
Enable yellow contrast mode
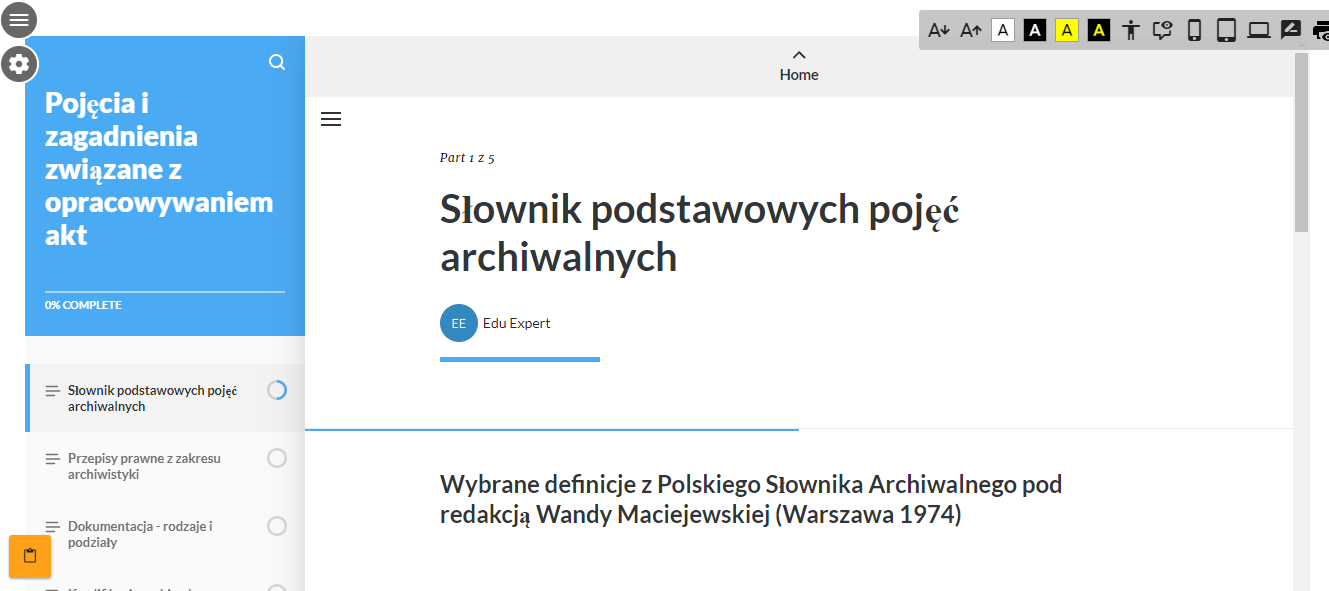(1066, 30)
